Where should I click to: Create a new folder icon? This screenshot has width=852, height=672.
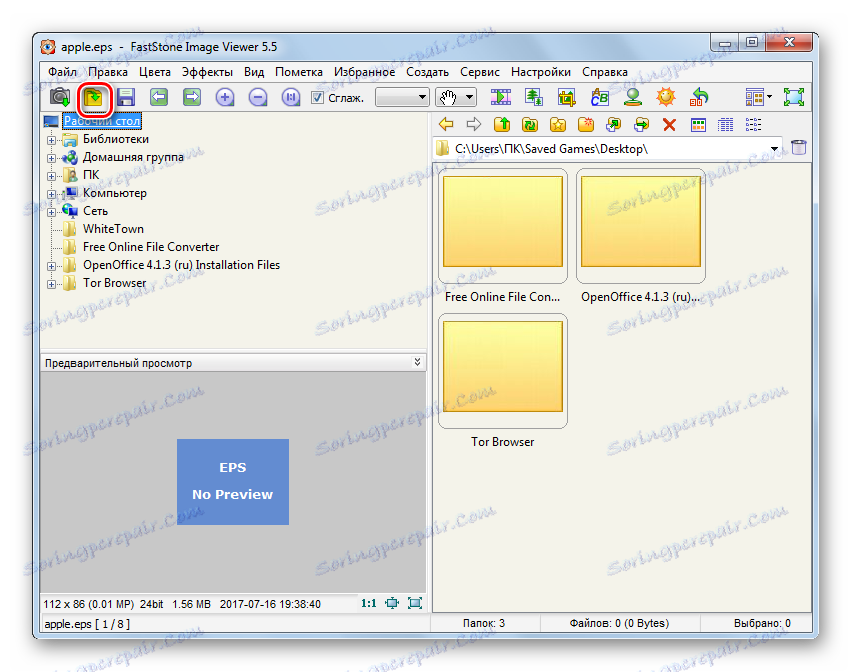[586, 125]
